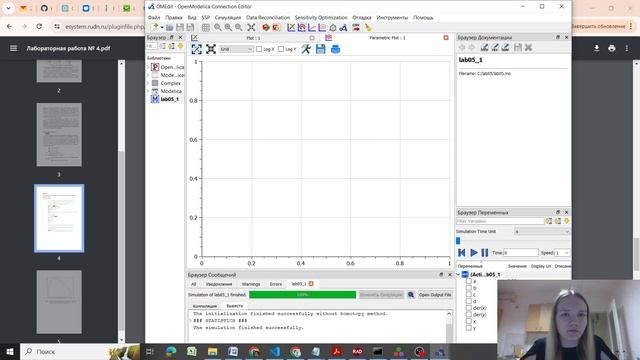This screenshot has height=360, width=640.
Task: Click the clear plot window broom icon
Action: coord(368,27)
